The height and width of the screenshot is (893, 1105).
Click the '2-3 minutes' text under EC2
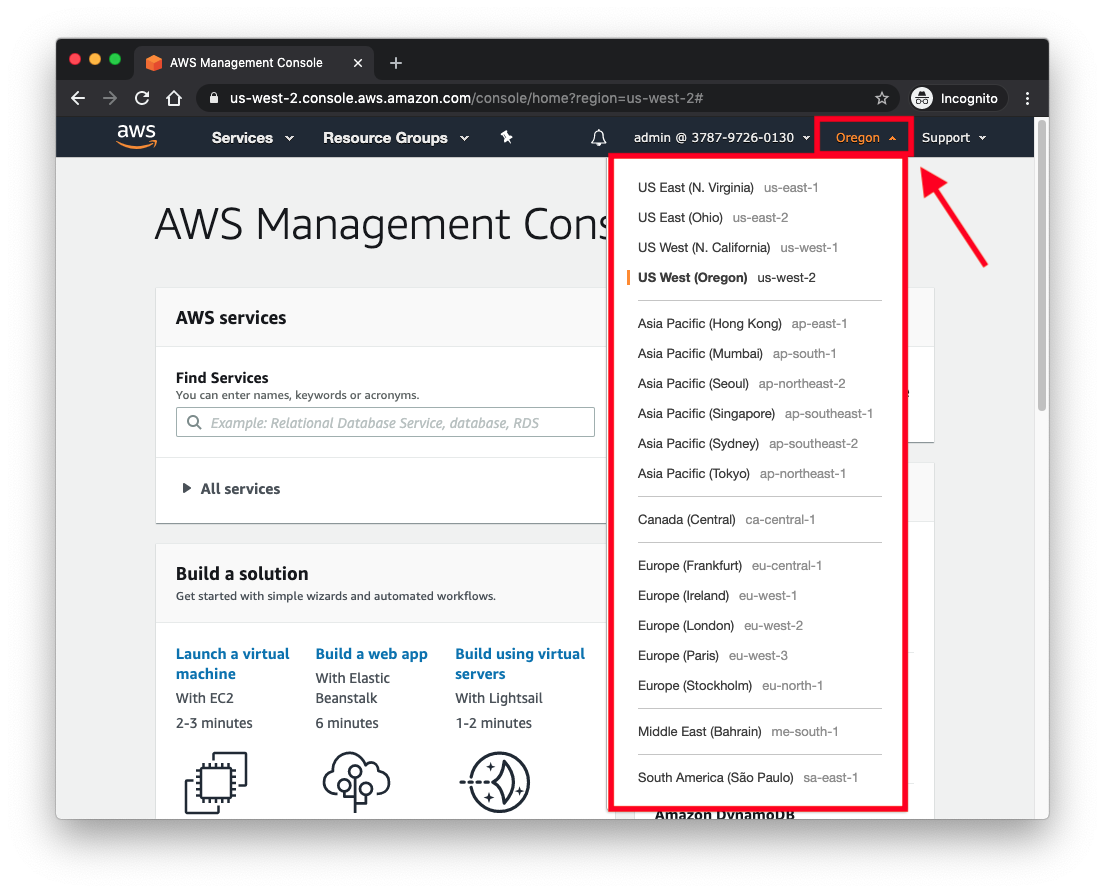214,723
